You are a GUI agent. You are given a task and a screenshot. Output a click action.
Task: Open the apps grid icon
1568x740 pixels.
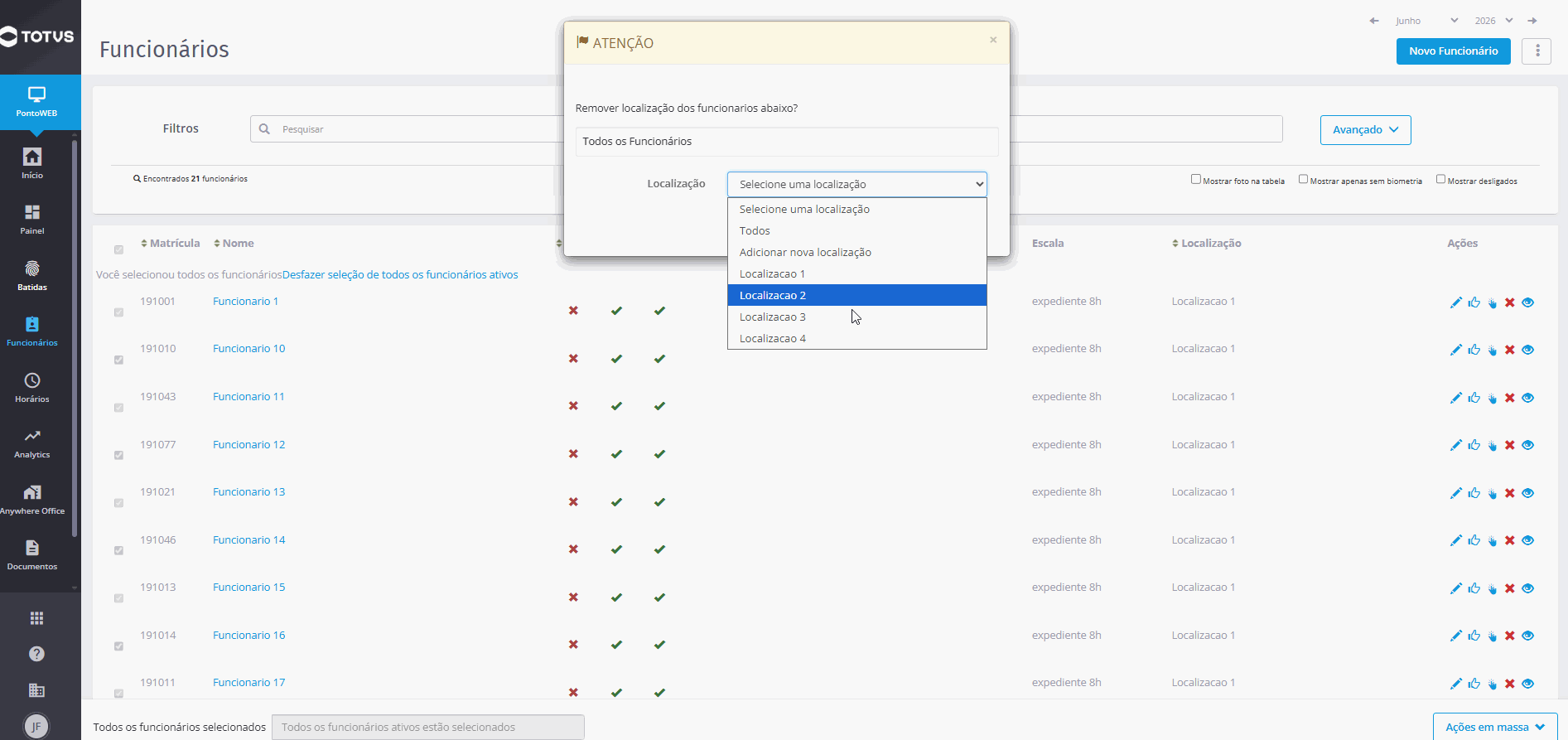coord(36,618)
